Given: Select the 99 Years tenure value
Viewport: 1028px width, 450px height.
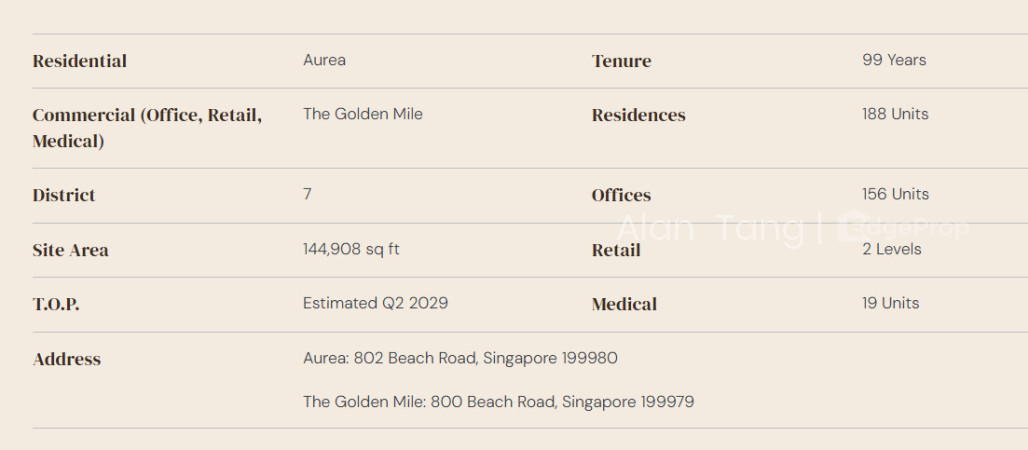Looking at the screenshot, I should (894, 60).
